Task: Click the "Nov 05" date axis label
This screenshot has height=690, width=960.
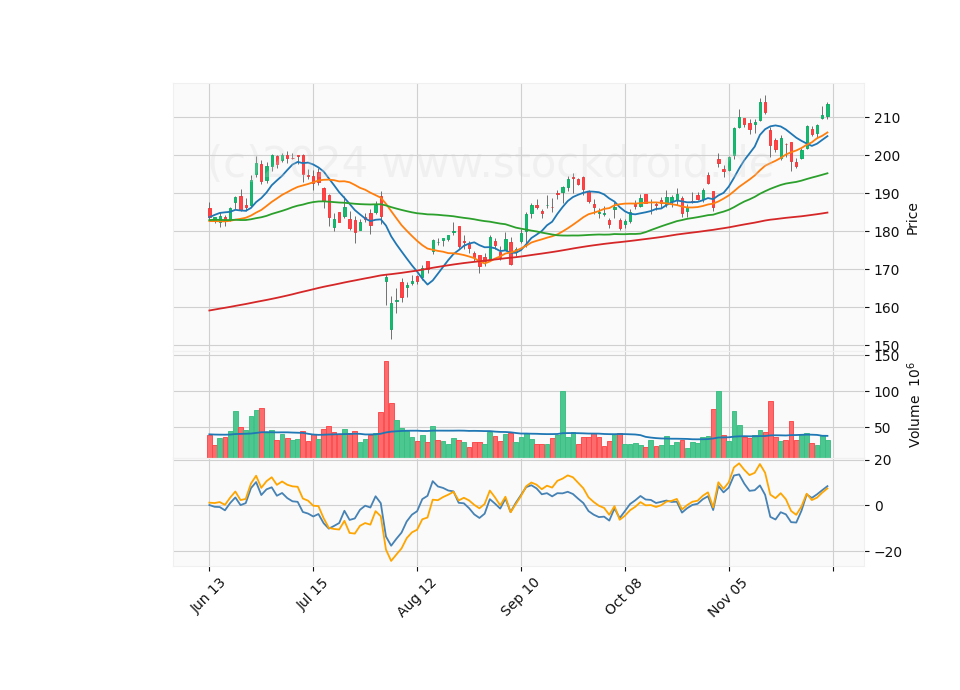Action: point(727,597)
